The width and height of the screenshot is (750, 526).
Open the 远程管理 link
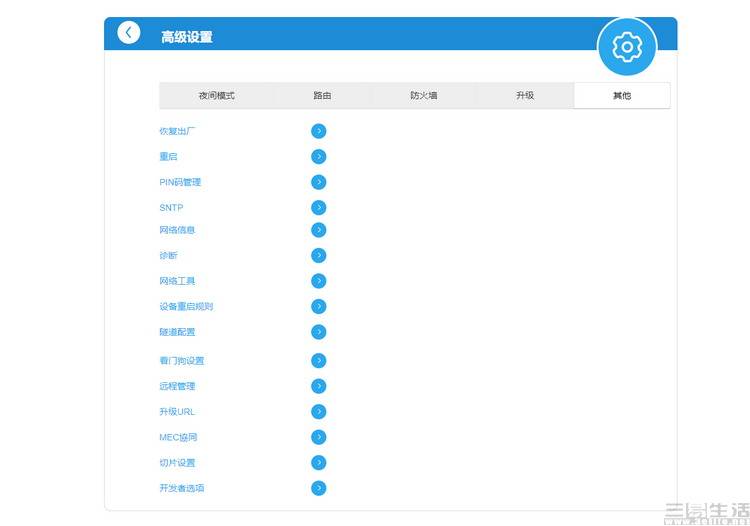[x=177, y=386]
